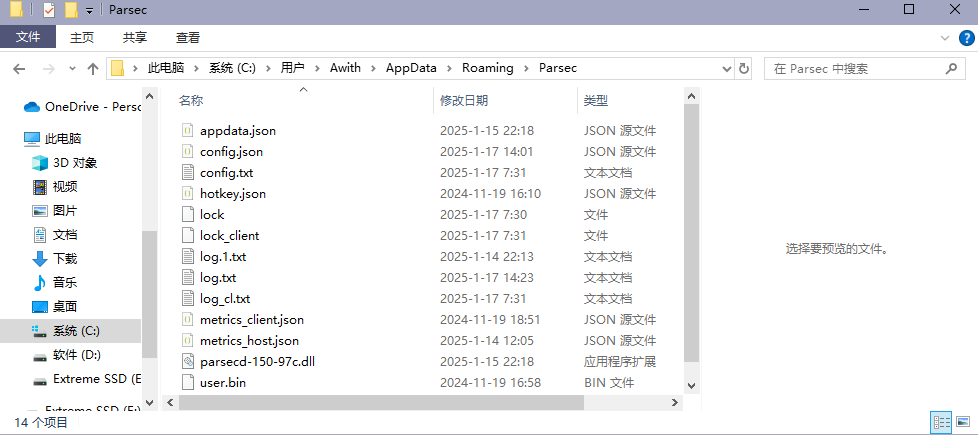Click the metrics_host.json file icon
This screenshot has width=978, height=435.
click(188, 341)
